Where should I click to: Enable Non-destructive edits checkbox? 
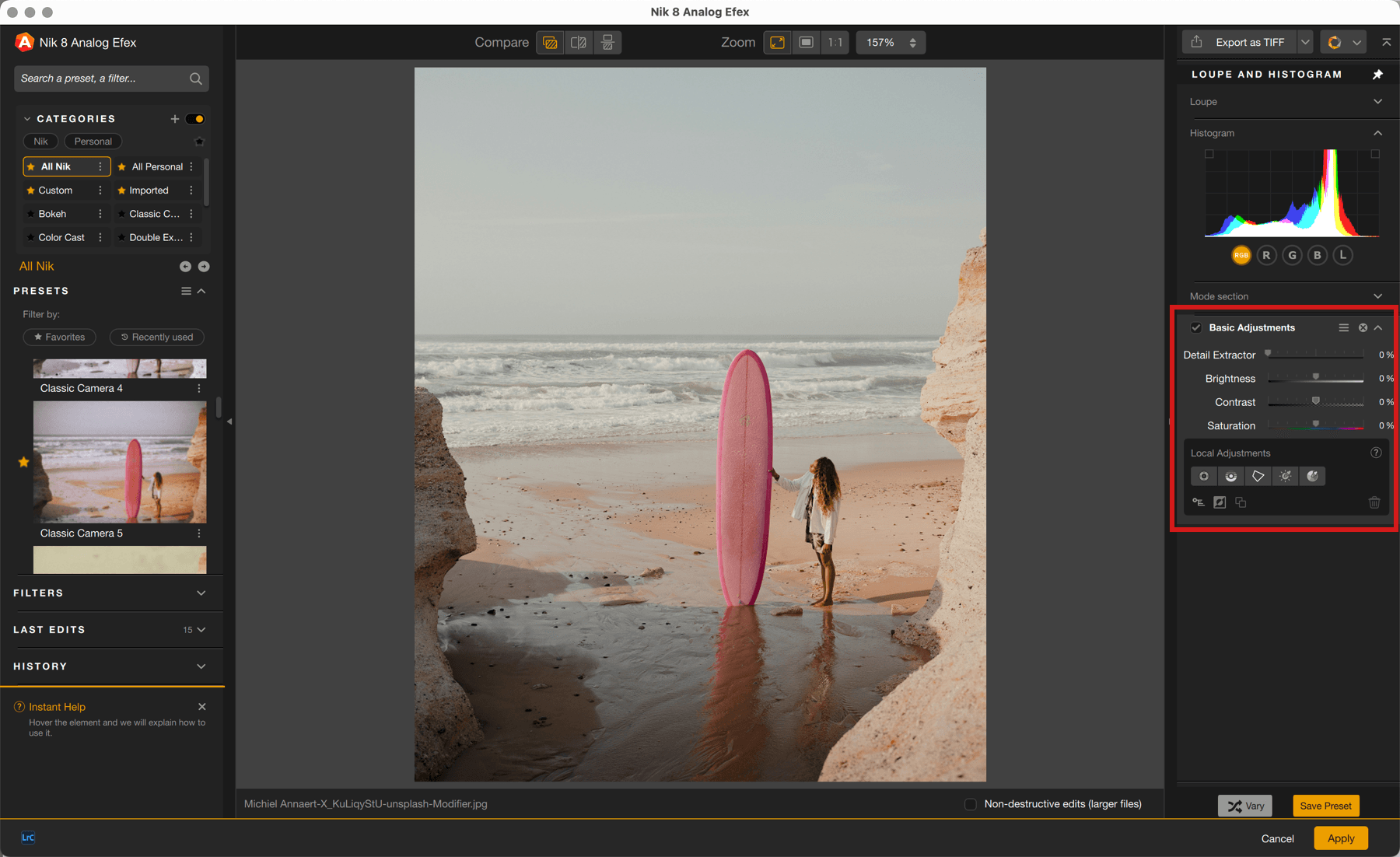971,804
